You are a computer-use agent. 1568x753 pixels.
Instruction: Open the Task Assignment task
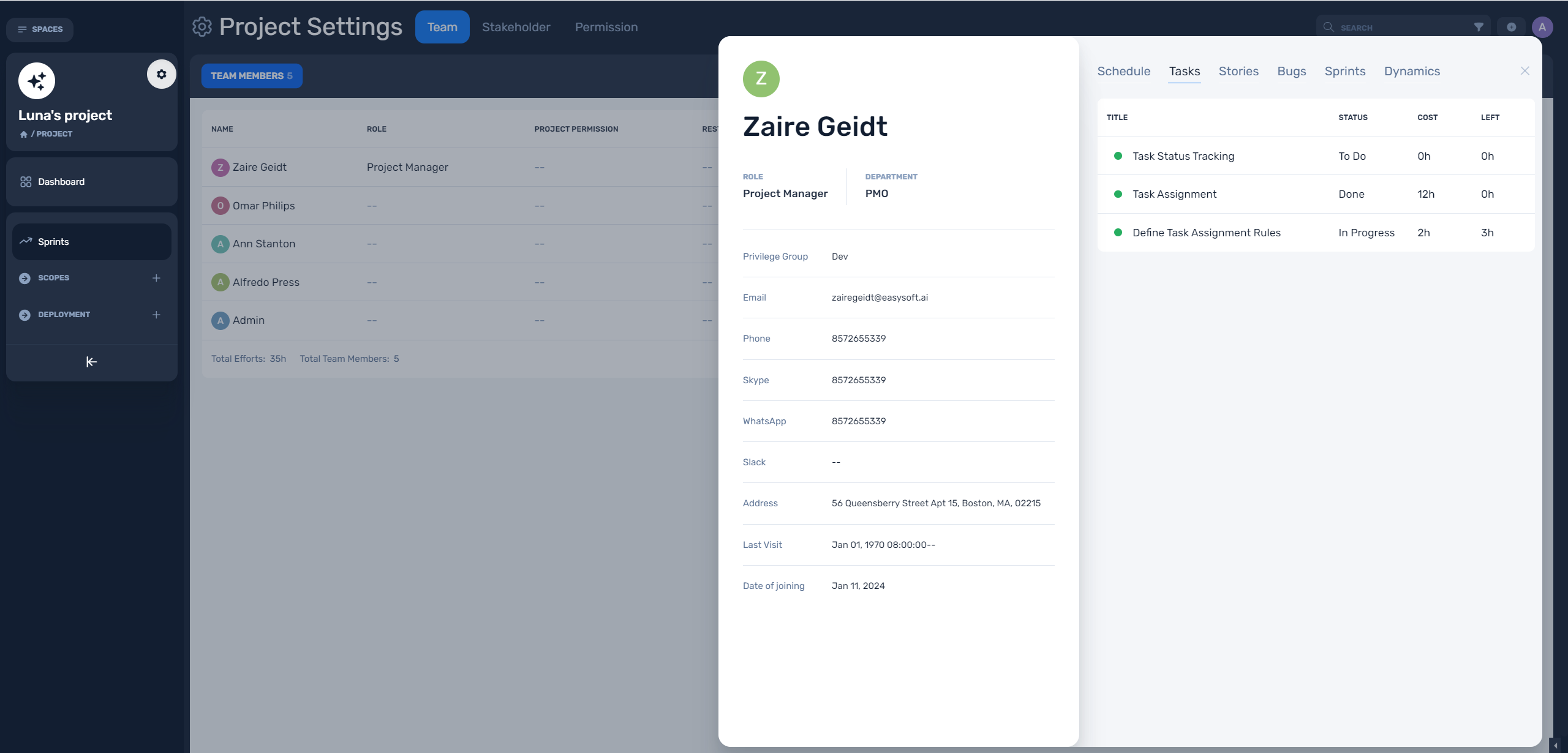[1174, 194]
